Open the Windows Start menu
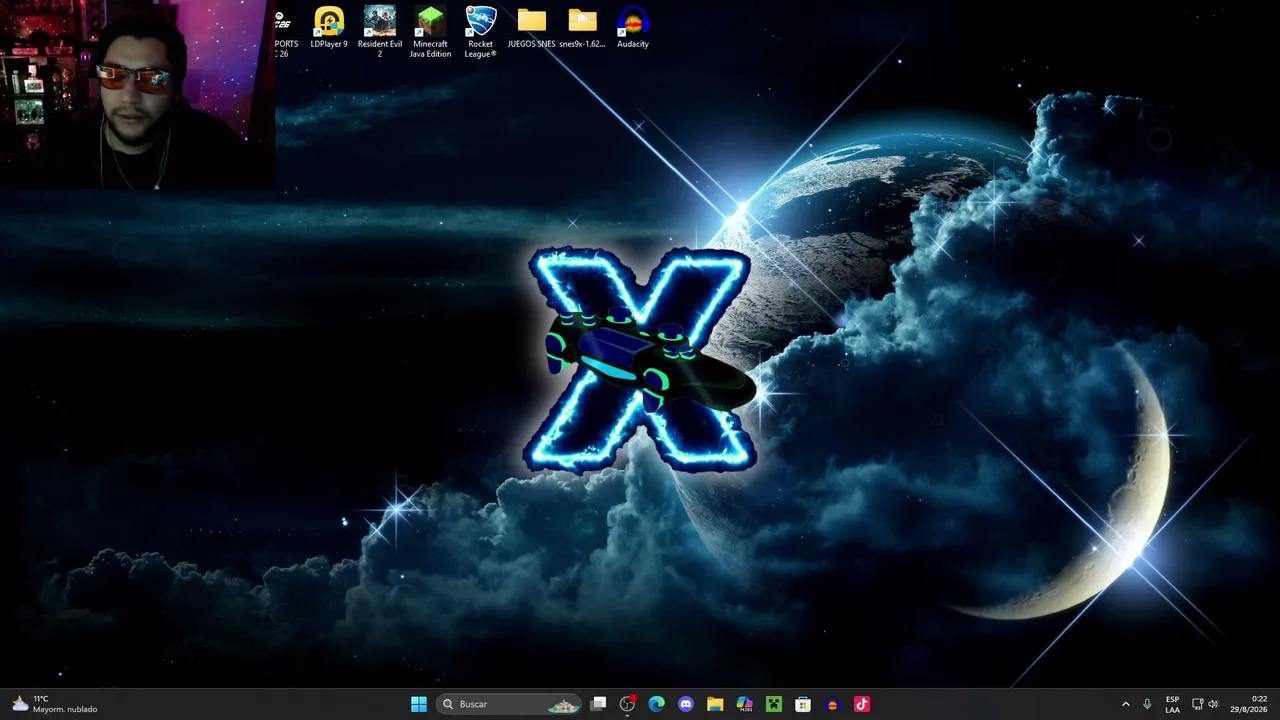The width and height of the screenshot is (1280, 720). pos(419,704)
